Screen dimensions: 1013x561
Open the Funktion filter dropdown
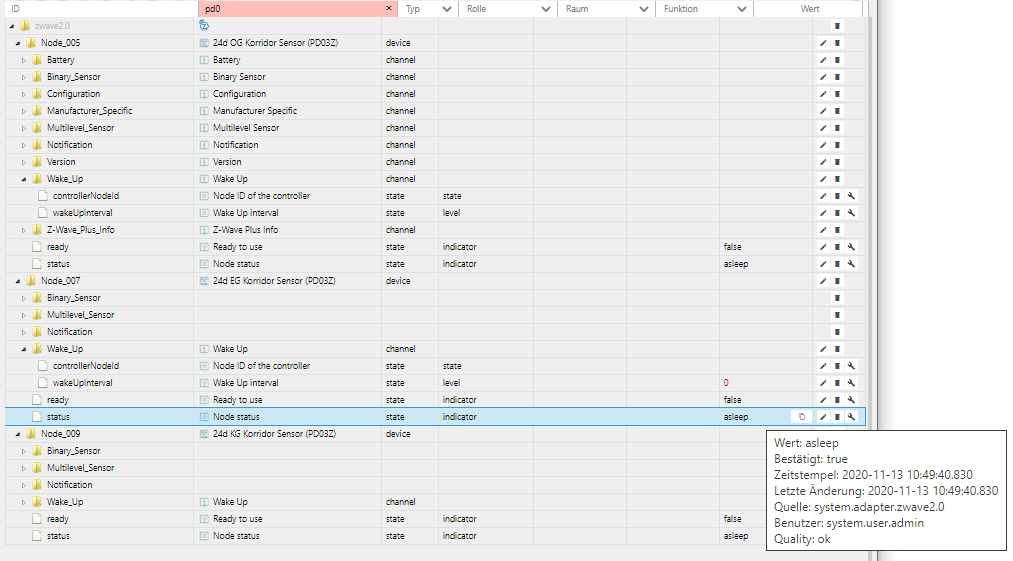click(742, 9)
